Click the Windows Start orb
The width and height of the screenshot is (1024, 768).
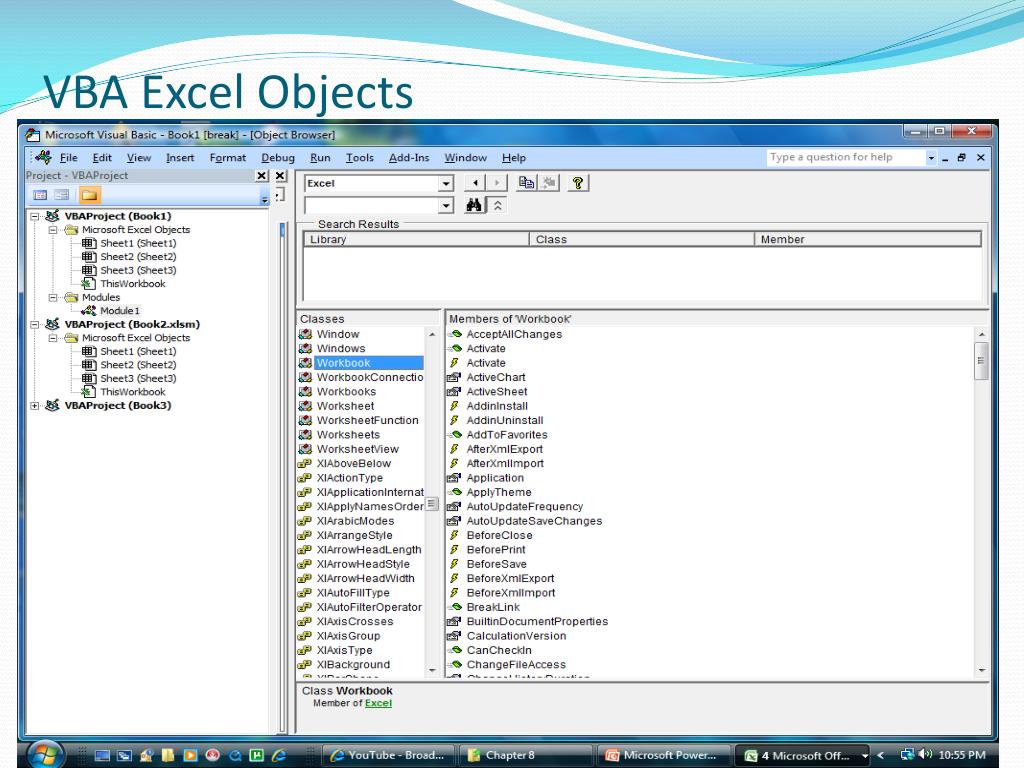(x=44, y=755)
